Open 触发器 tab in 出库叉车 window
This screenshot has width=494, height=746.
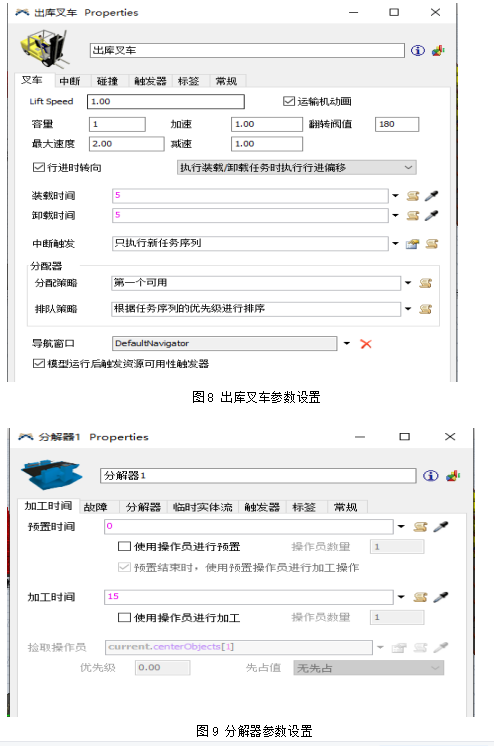[x=150, y=81]
